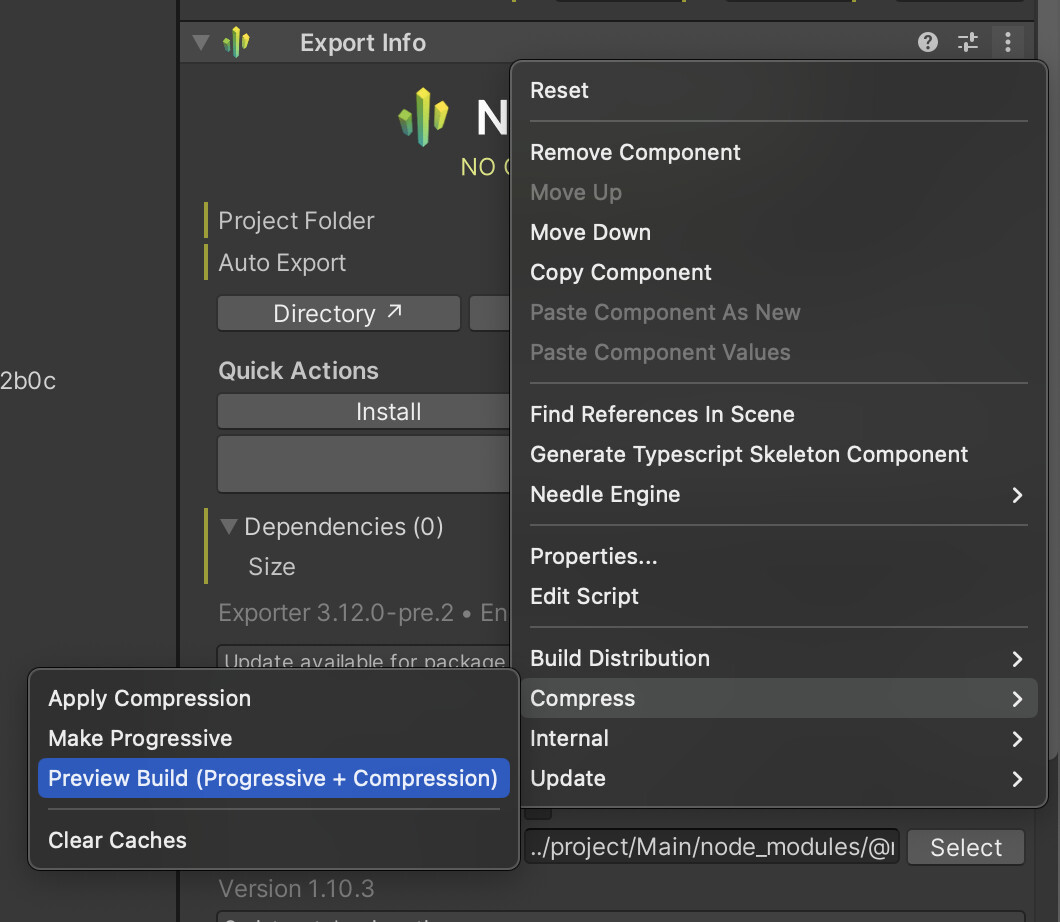
Task: Collapse the Export Info component foldout
Action: click(201, 42)
